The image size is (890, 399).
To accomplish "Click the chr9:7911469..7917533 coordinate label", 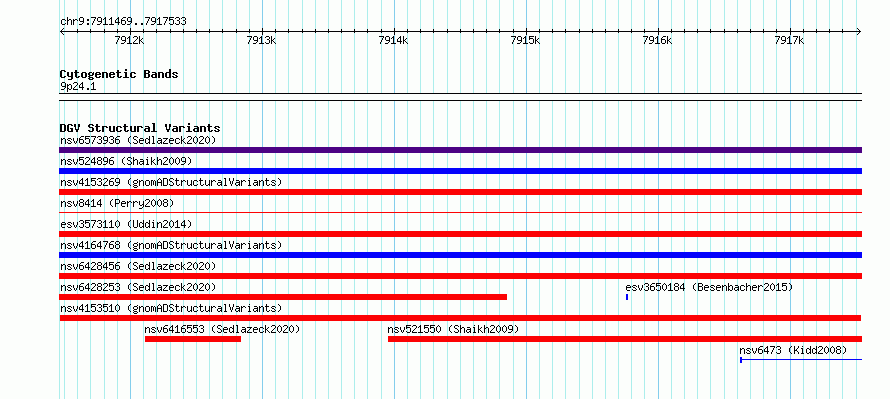I will coord(123,22).
